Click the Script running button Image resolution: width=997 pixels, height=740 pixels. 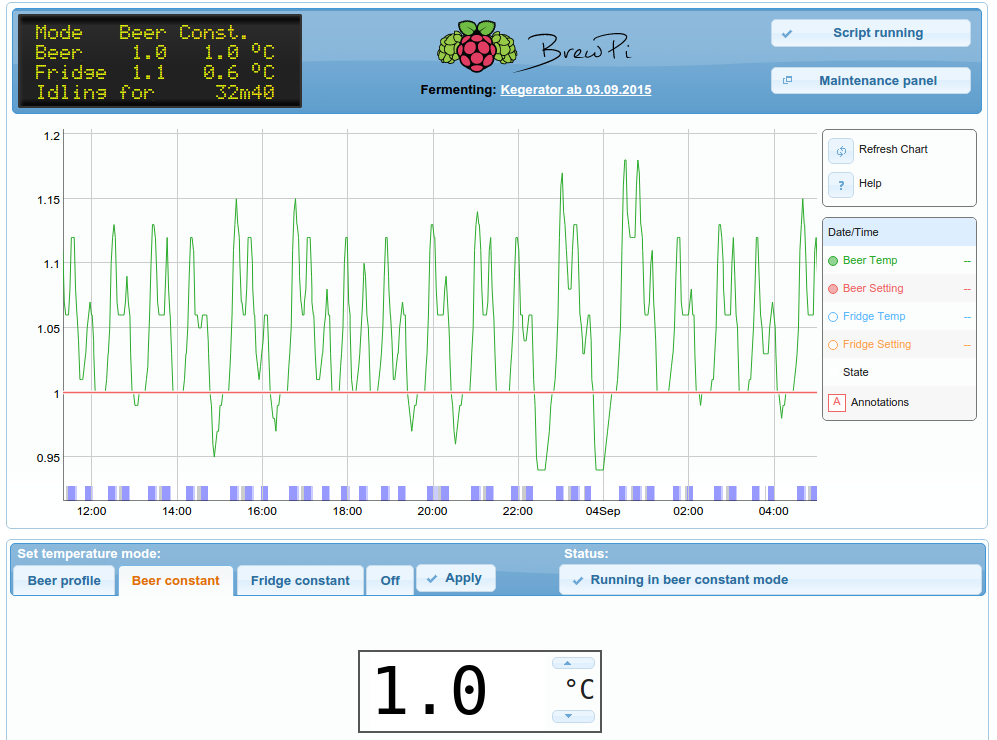(870, 33)
